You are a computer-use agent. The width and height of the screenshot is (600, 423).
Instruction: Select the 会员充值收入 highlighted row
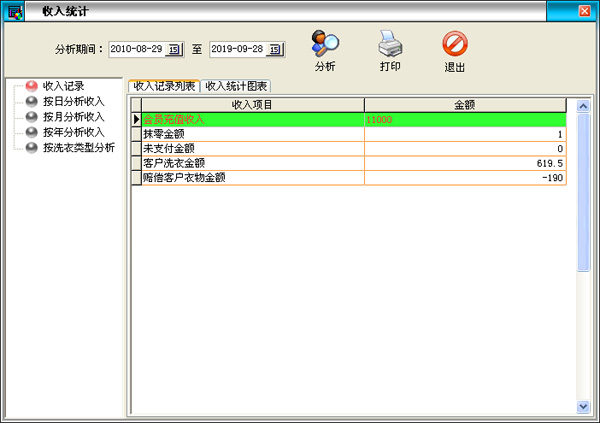252,119
